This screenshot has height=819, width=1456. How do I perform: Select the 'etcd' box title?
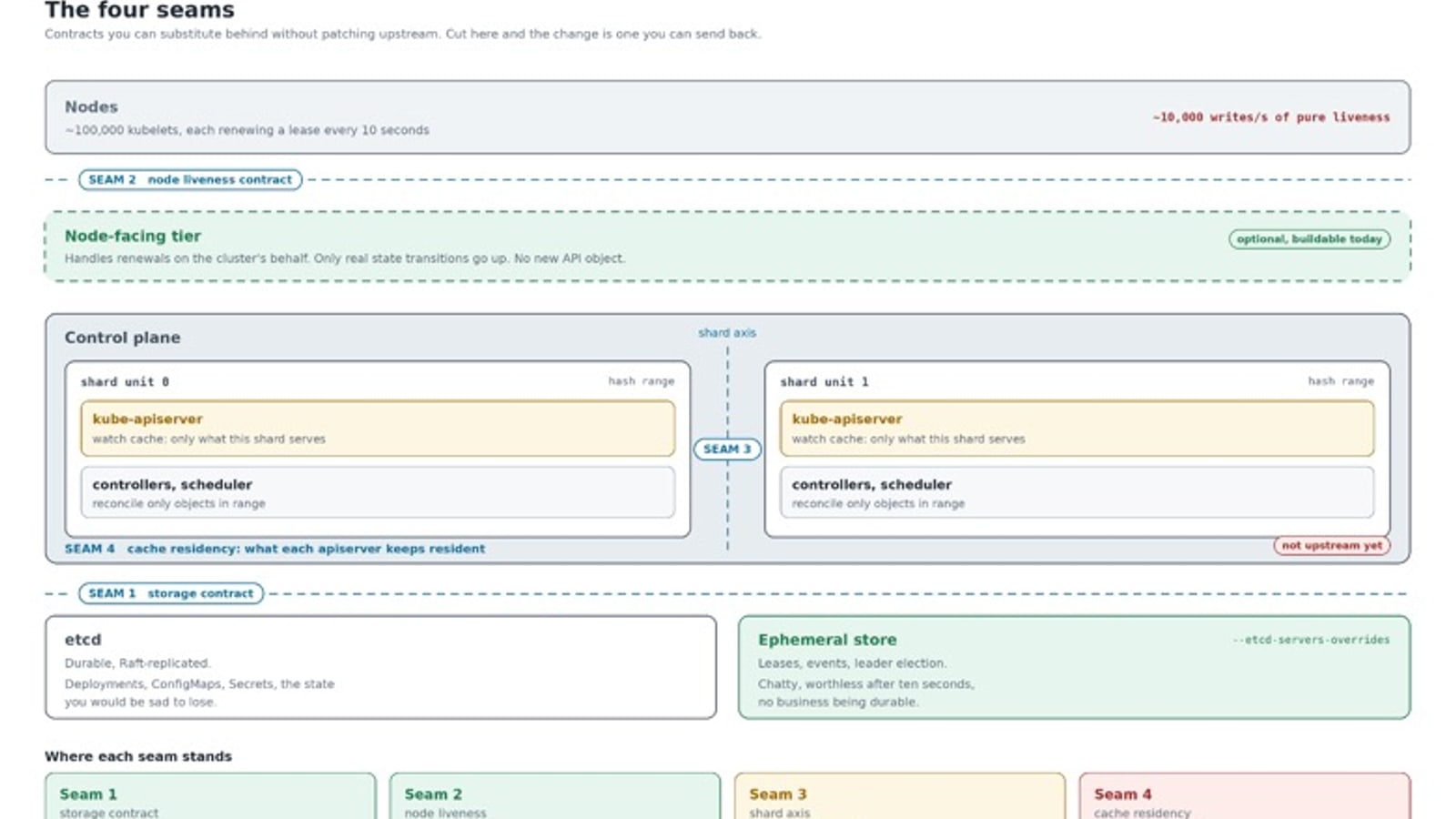click(x=83, y=640)
